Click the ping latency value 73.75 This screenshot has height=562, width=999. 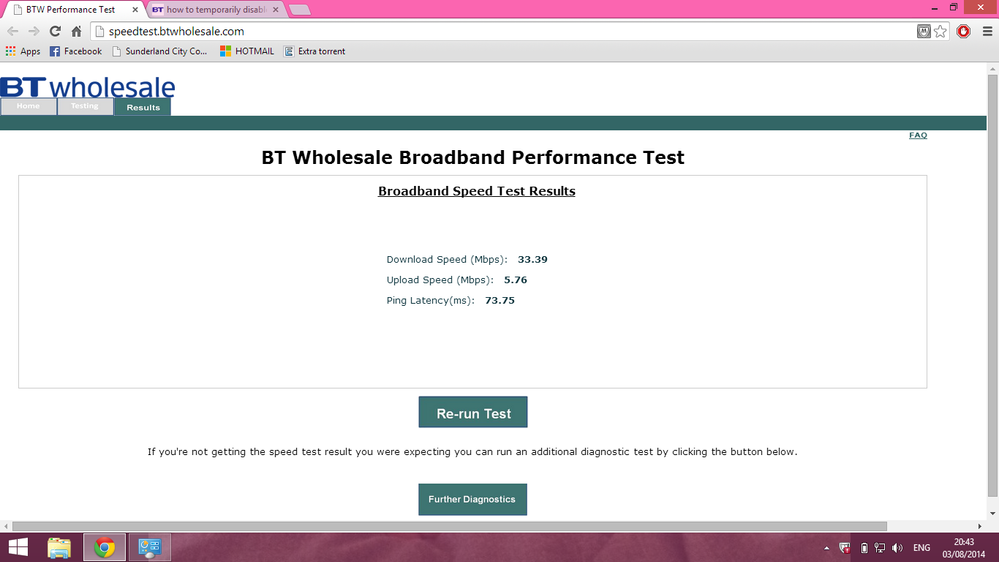(x=500, y=300)
